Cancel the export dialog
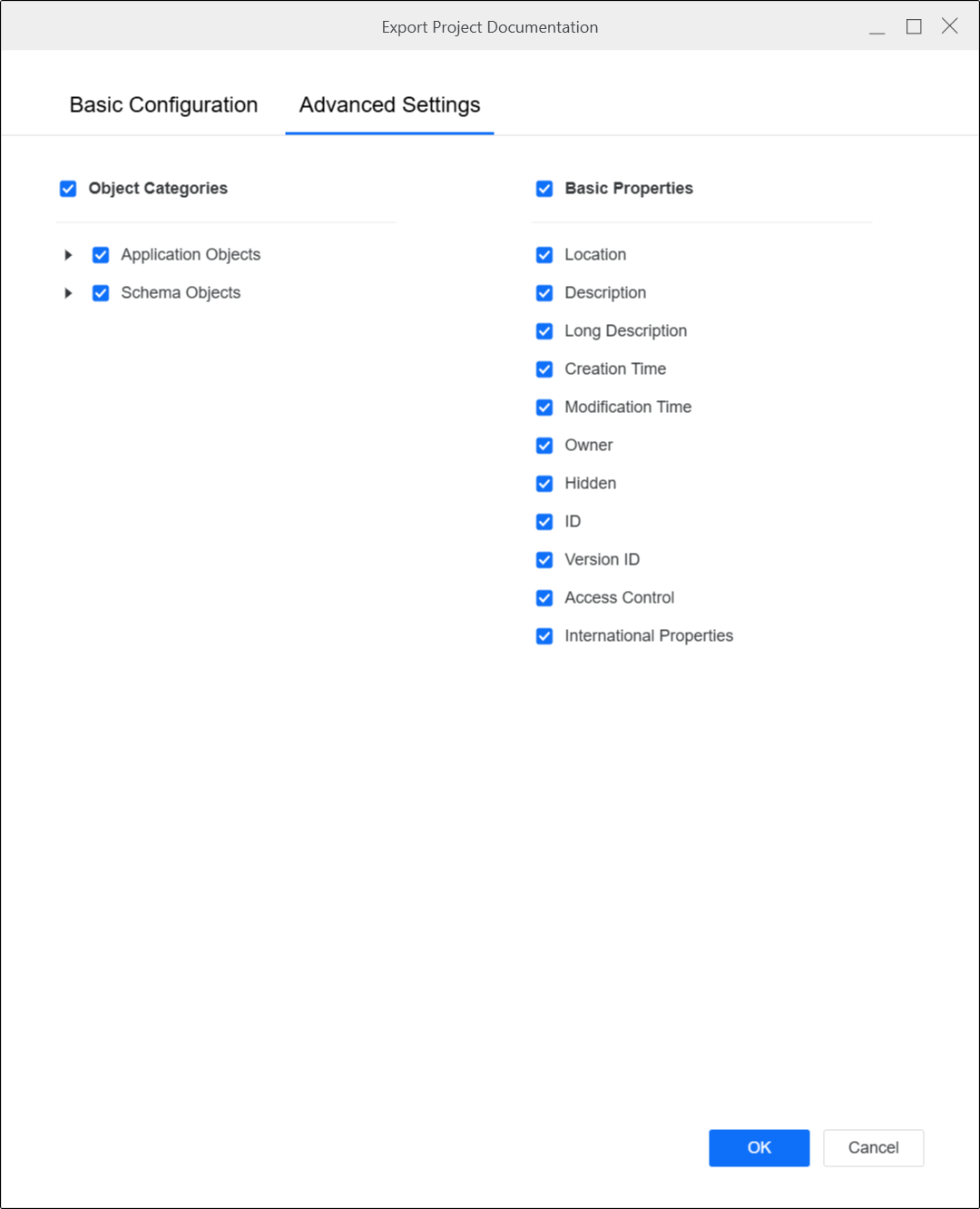This screenshot has height=1209, width=980. click(873, 1147)
